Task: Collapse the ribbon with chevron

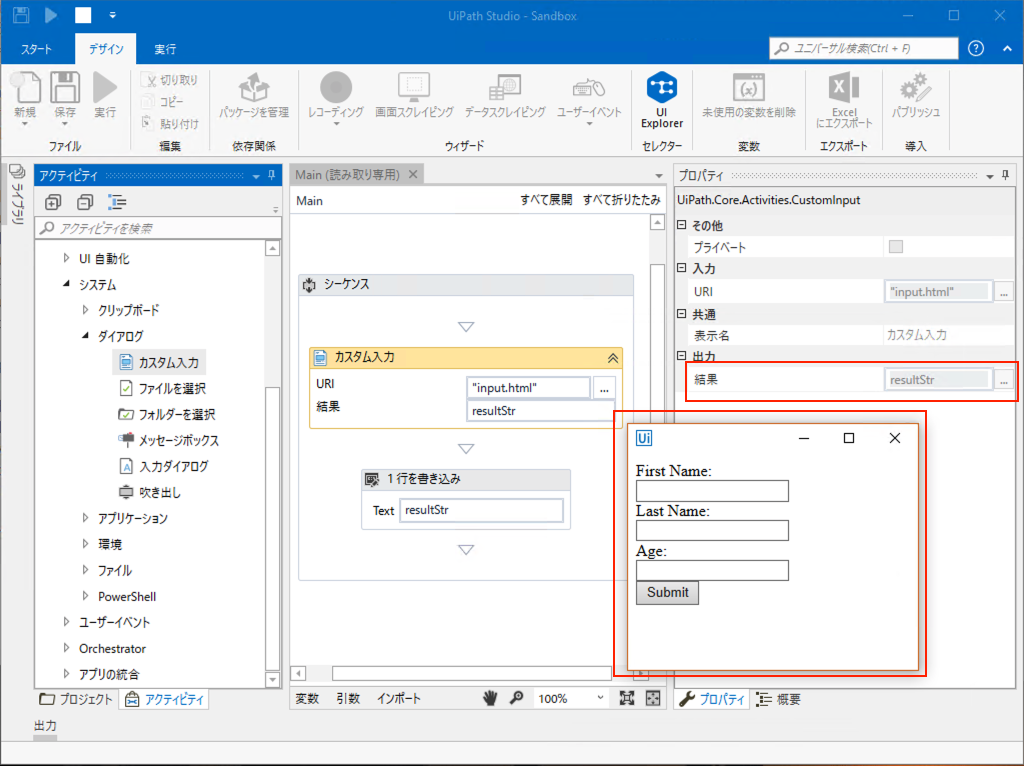Action: click(x=1006, y=48)
